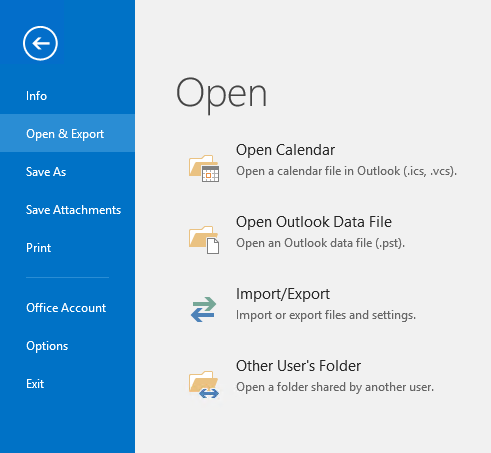Click the Other User's Folder shared icon
Image resolution: width=491 pixels, height=453 pixels.
tap(204, 385)
